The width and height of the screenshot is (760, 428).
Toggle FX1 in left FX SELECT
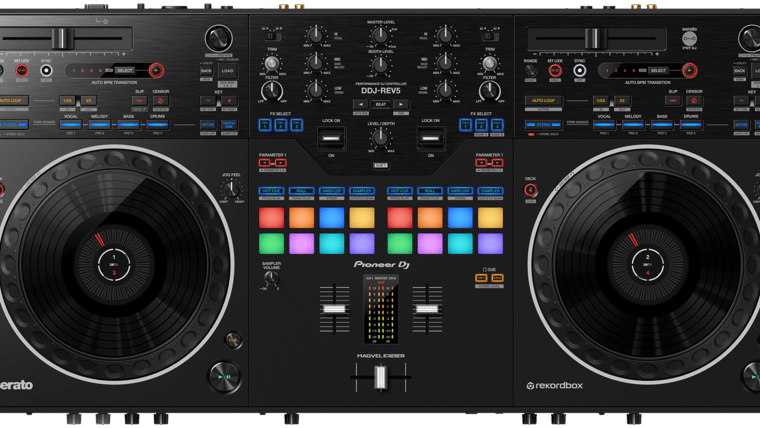[265, 125]
